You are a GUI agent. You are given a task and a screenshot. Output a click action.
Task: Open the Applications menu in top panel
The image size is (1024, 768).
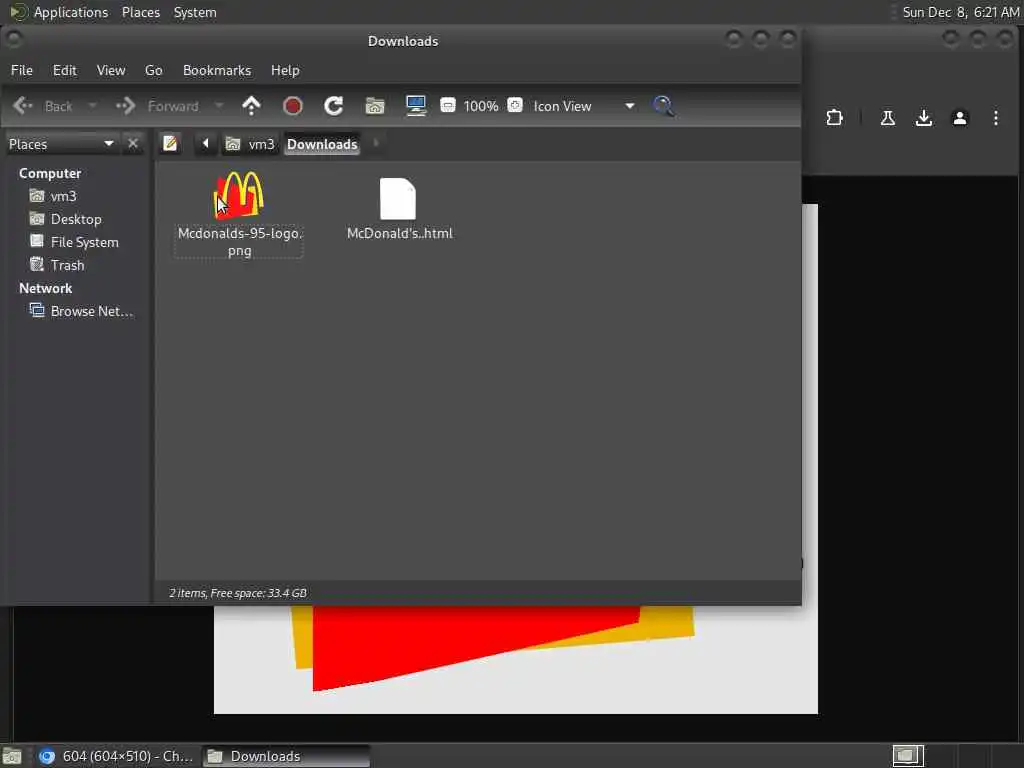(59, 12)
